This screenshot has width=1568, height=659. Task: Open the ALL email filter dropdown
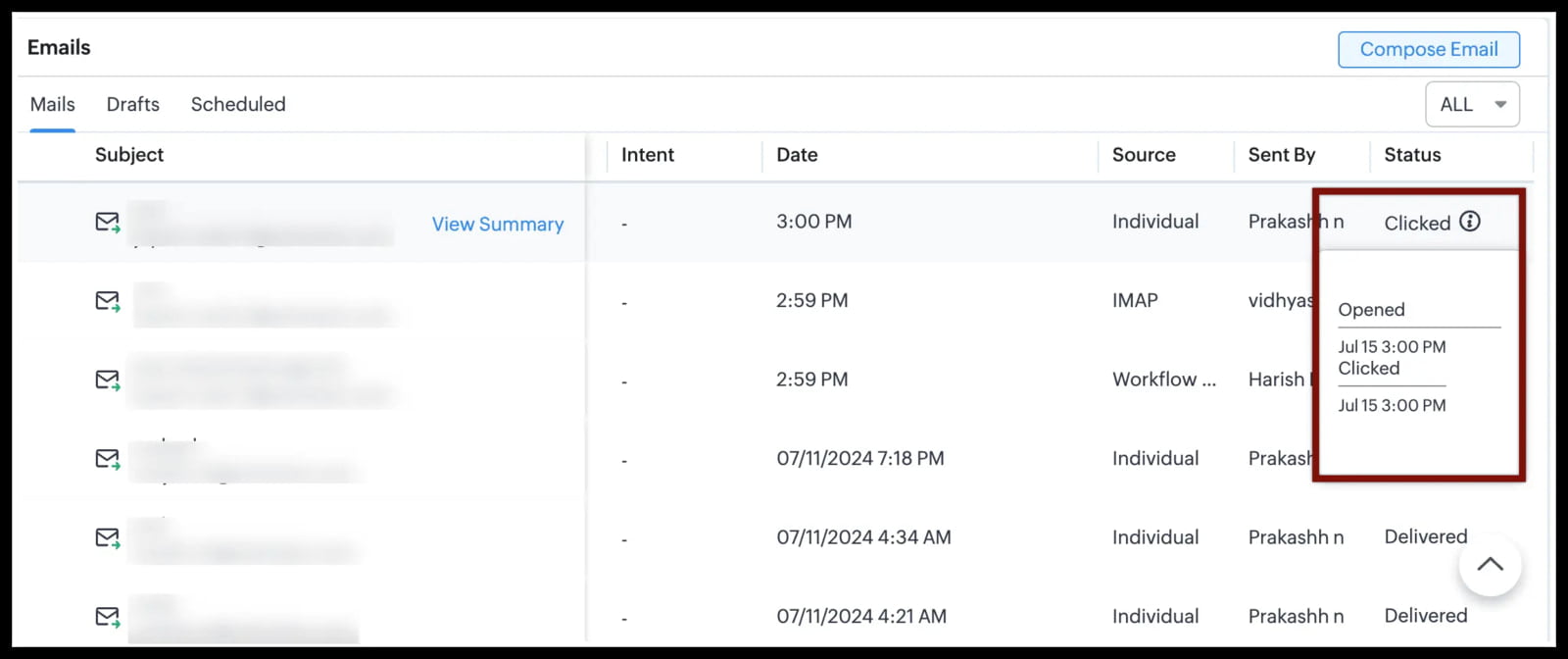(x=1471, y=104)
